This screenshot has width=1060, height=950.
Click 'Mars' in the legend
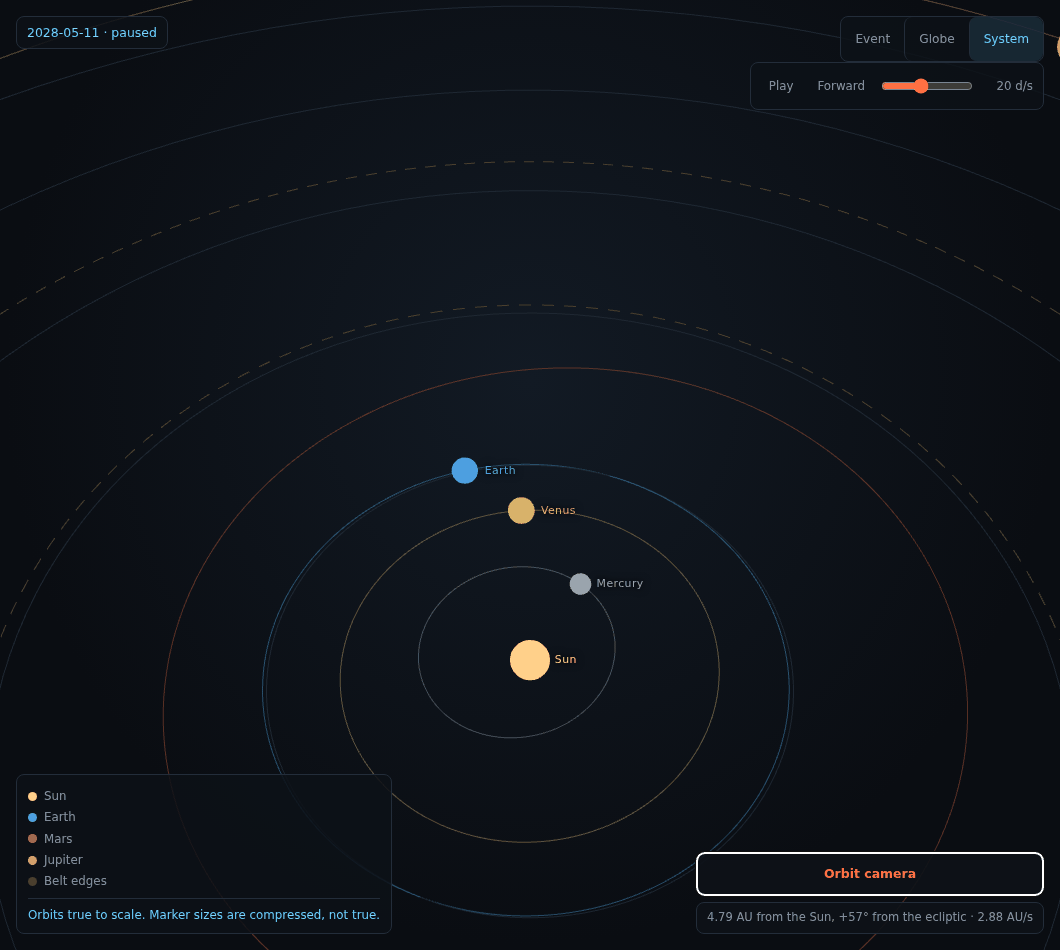coord(58,839)
